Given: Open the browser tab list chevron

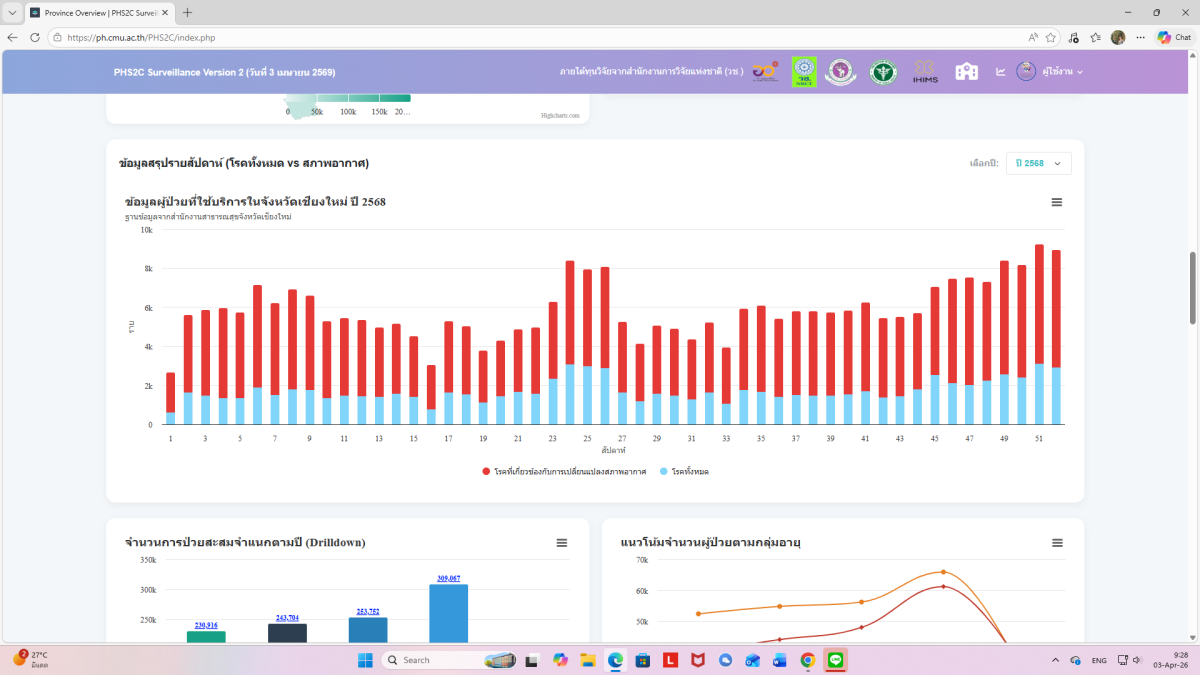Looking at the screenshot, I should pos(11,13).
